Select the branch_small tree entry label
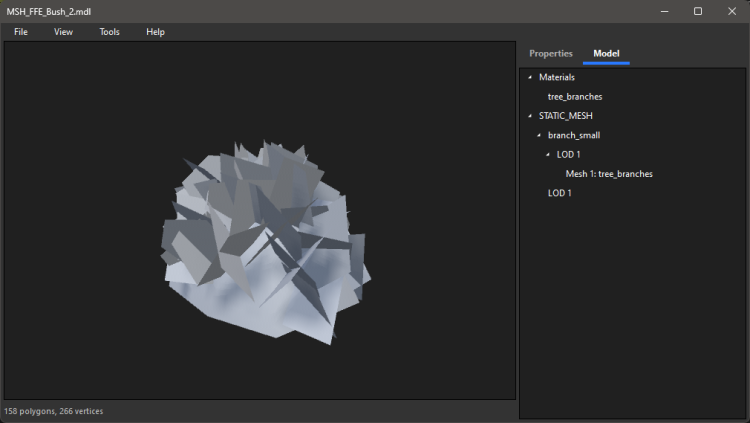The width and height of the screenshot is (750, 423). (574, 135)
